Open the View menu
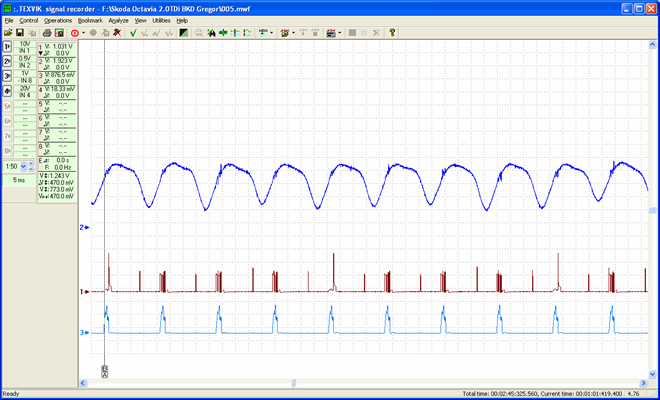 tap(141, 21)
